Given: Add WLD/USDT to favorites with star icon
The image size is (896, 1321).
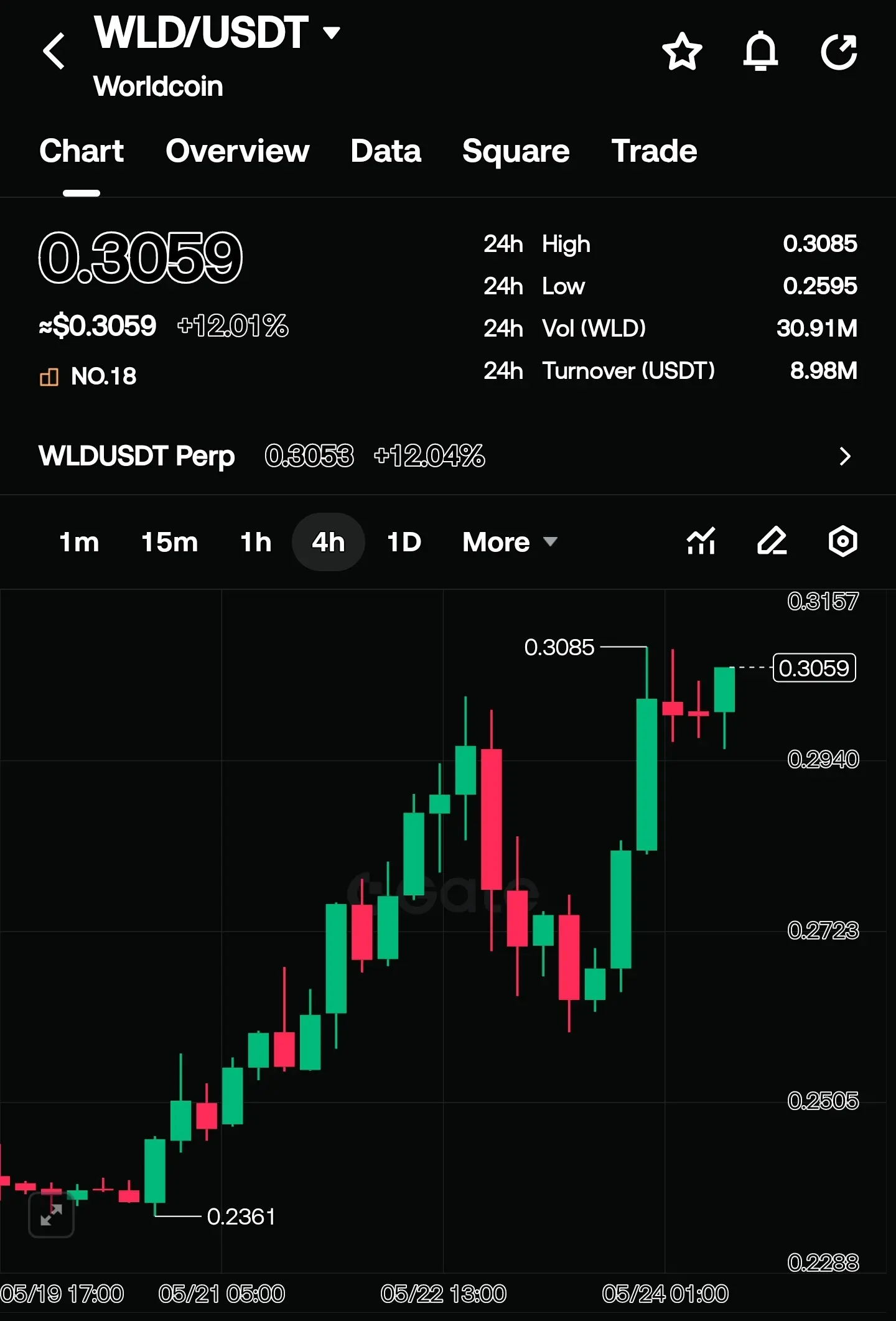Looking at the screenshot, I should 682,51.
